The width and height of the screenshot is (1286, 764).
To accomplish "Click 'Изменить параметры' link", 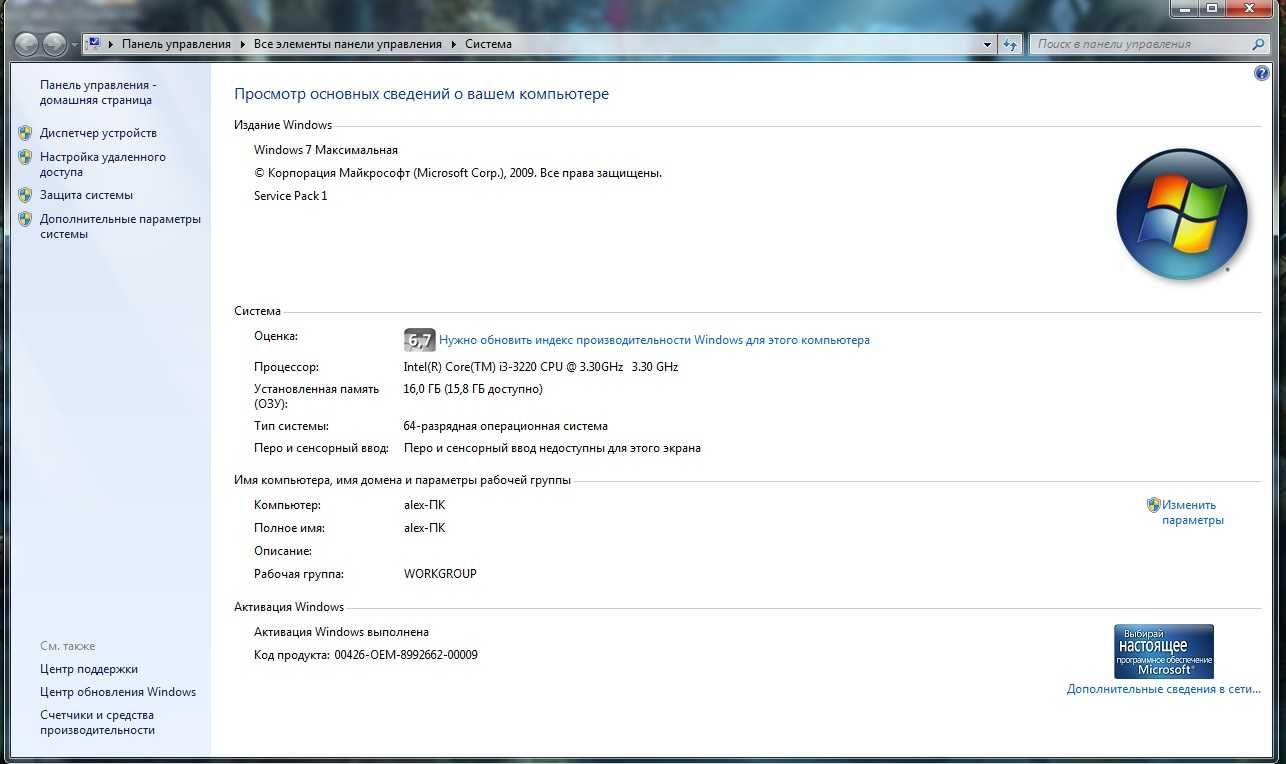I will [1192, 512].
